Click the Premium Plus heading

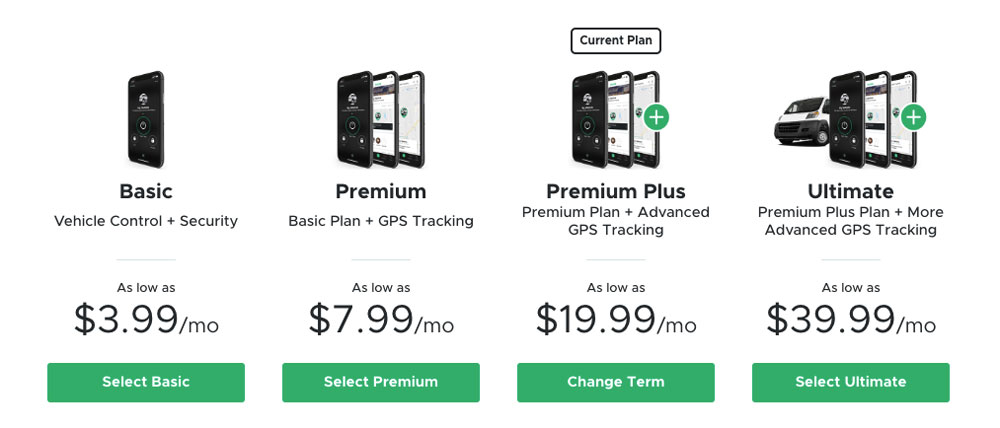[615, 191]
